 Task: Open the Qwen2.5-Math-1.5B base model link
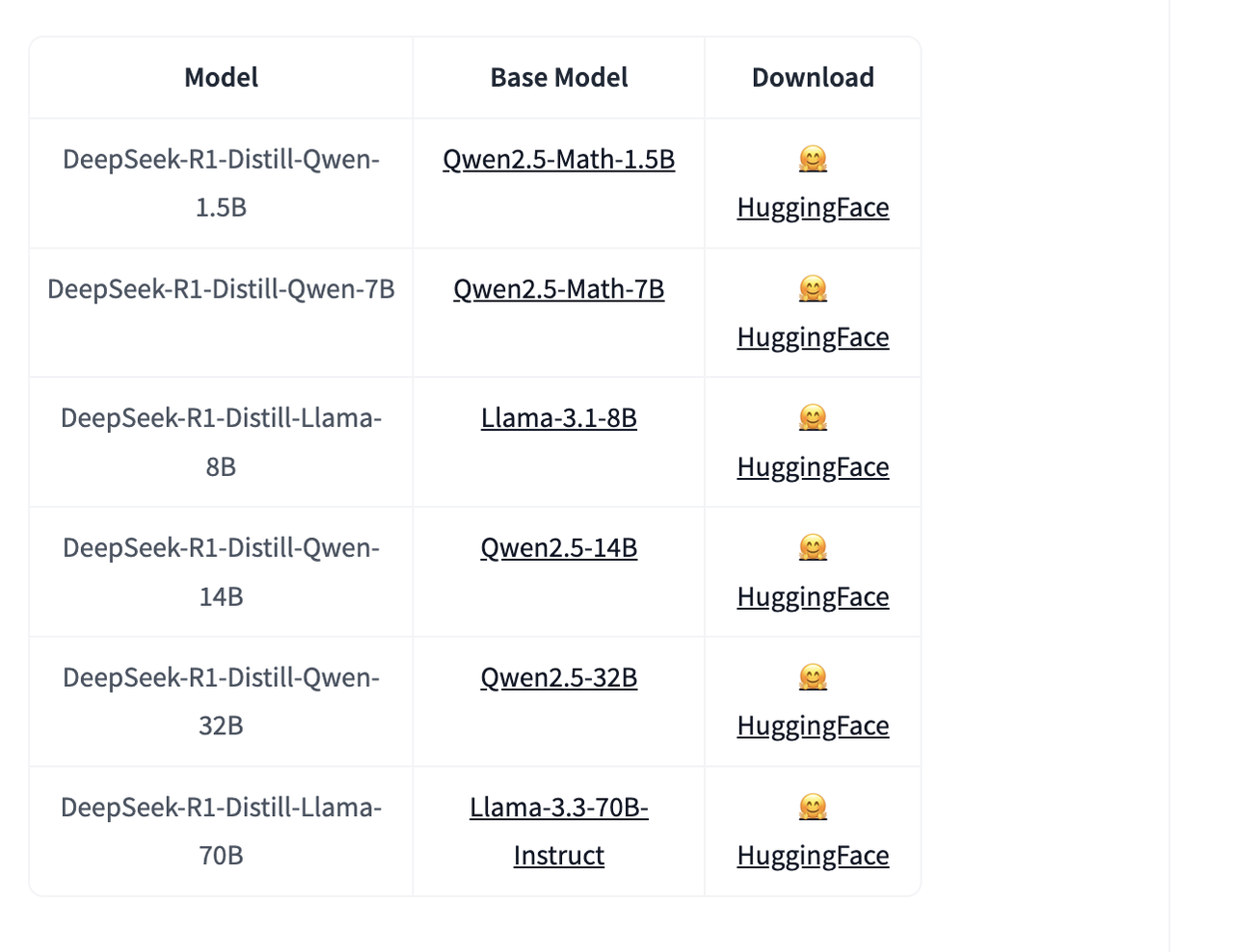tap(558, 160)
